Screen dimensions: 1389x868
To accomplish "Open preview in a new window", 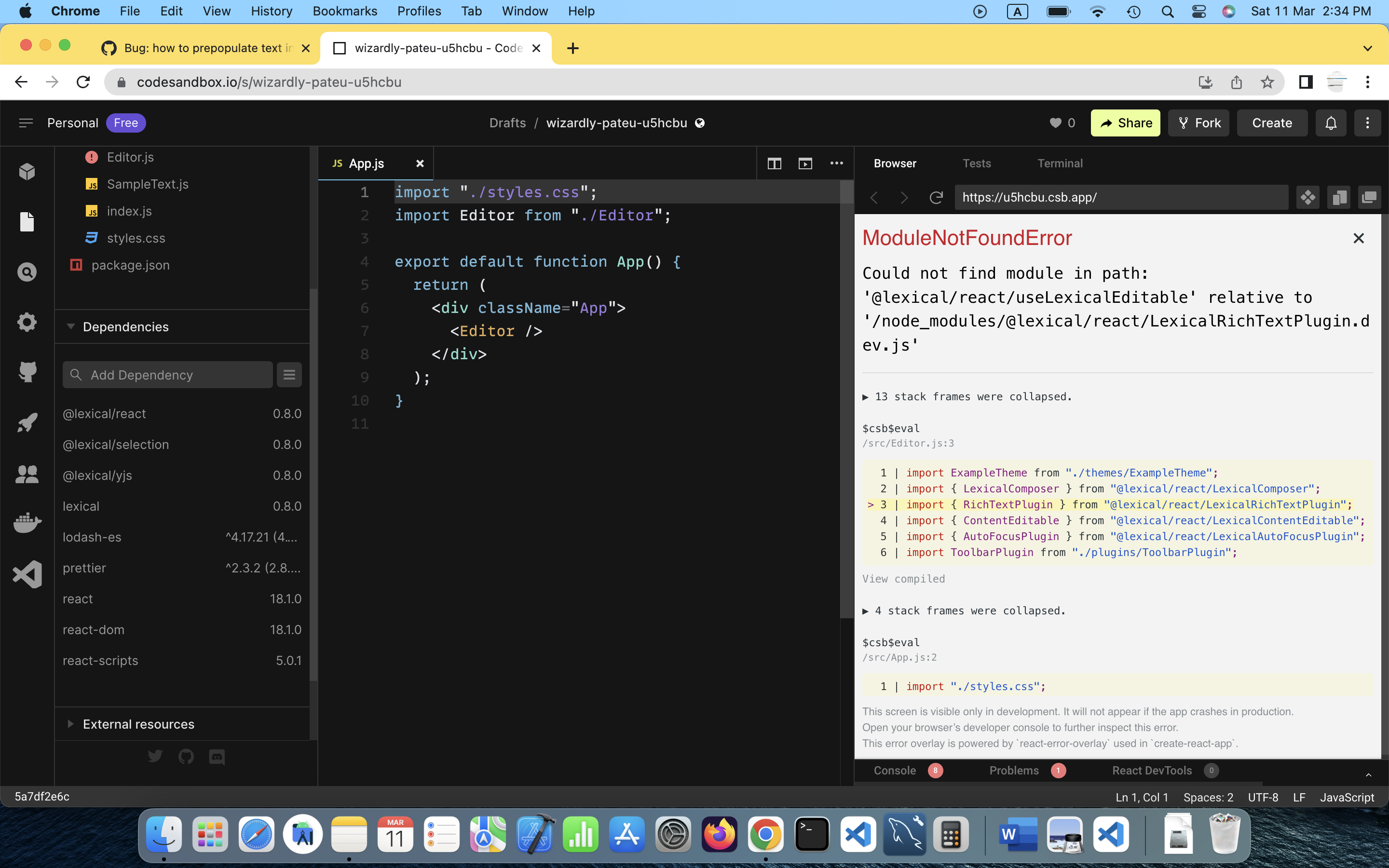I will coord(805,163).
